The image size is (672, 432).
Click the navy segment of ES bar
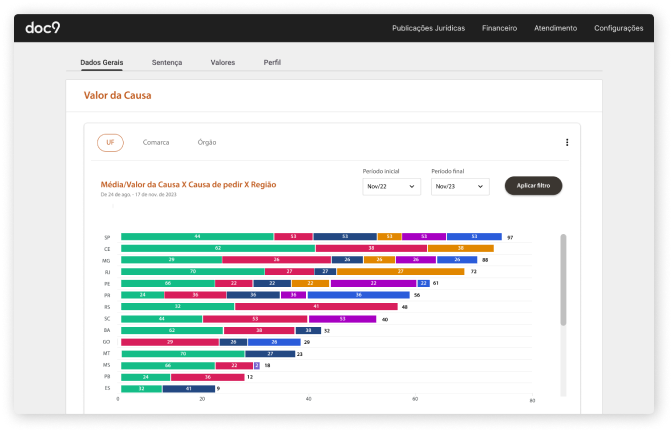(189, 389)
